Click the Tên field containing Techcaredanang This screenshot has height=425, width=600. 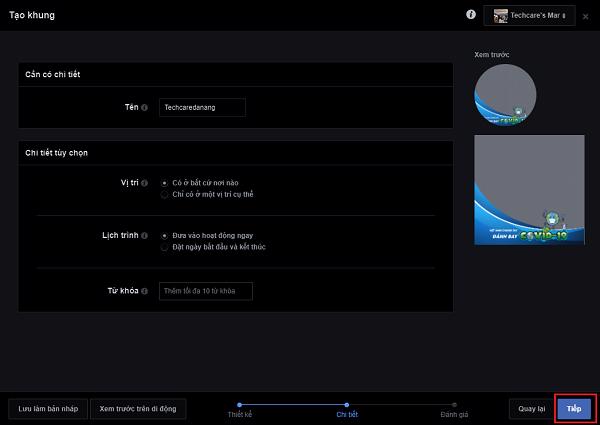(202, 107)
